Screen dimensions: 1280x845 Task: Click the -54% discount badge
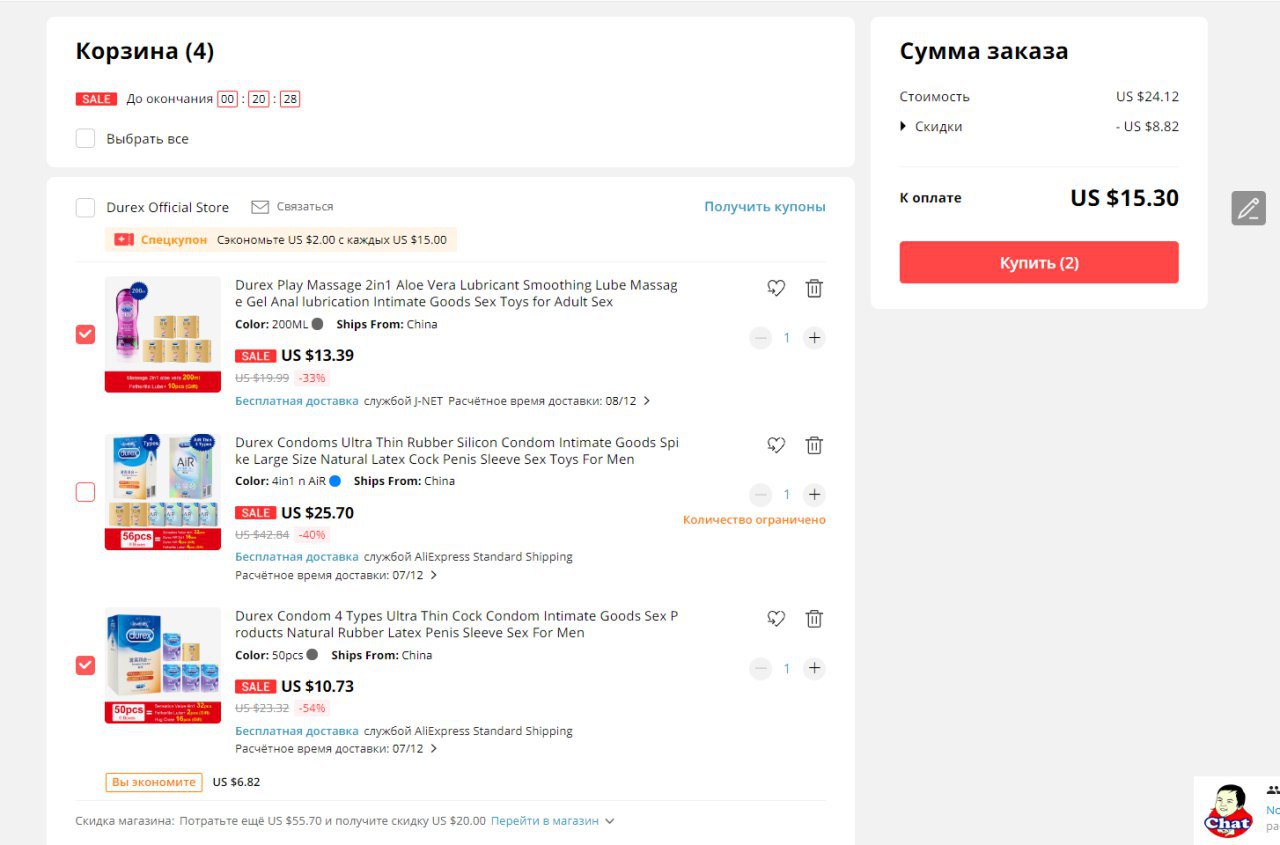[x=311, y=708]
